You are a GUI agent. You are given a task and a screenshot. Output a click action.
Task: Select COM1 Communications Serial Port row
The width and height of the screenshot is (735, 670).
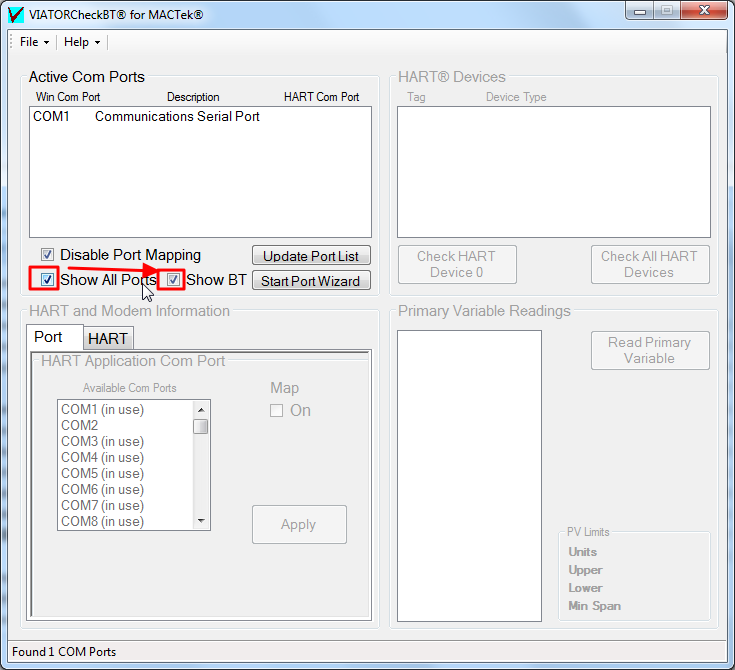[200, 116]
